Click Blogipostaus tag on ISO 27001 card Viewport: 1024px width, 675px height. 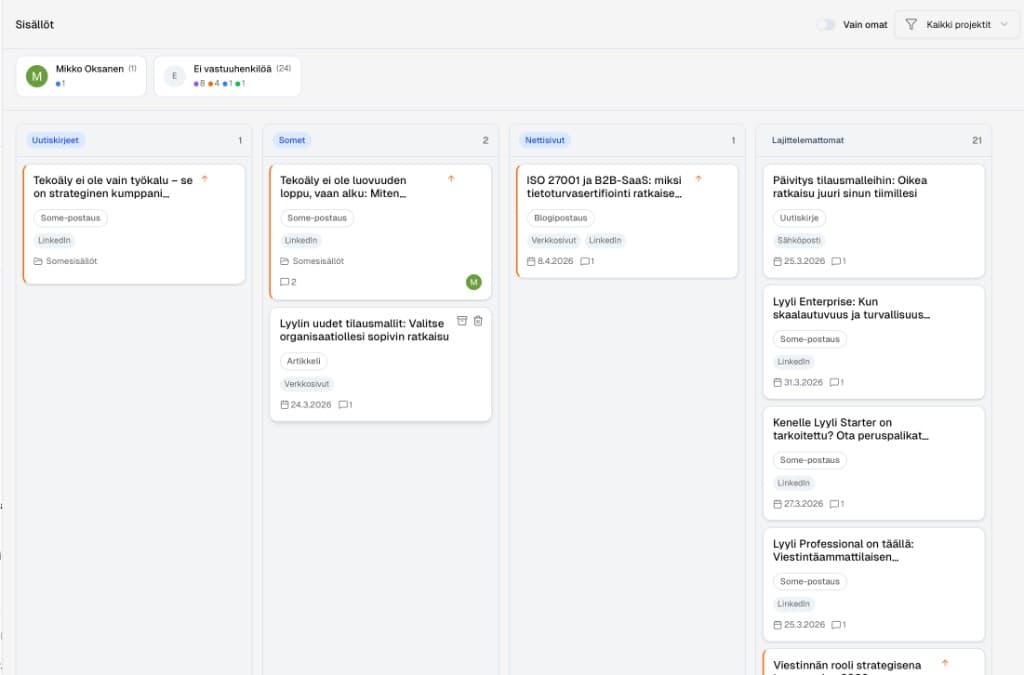(560, 218)
